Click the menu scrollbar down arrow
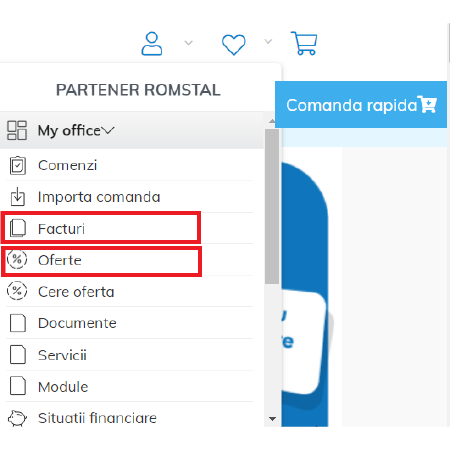 (x=272, y=419)
